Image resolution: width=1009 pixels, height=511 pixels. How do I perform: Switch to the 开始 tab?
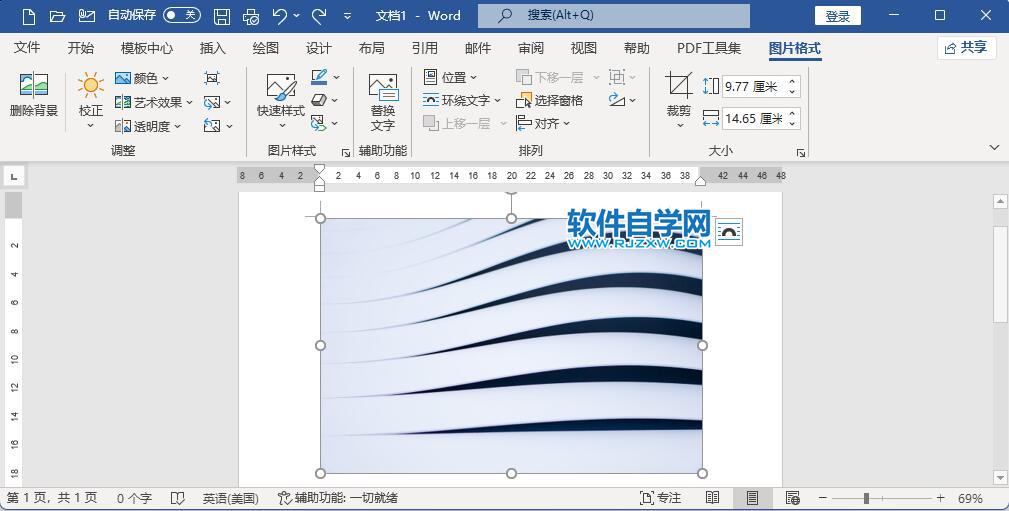pyautogui.click(x=81, y=48)
